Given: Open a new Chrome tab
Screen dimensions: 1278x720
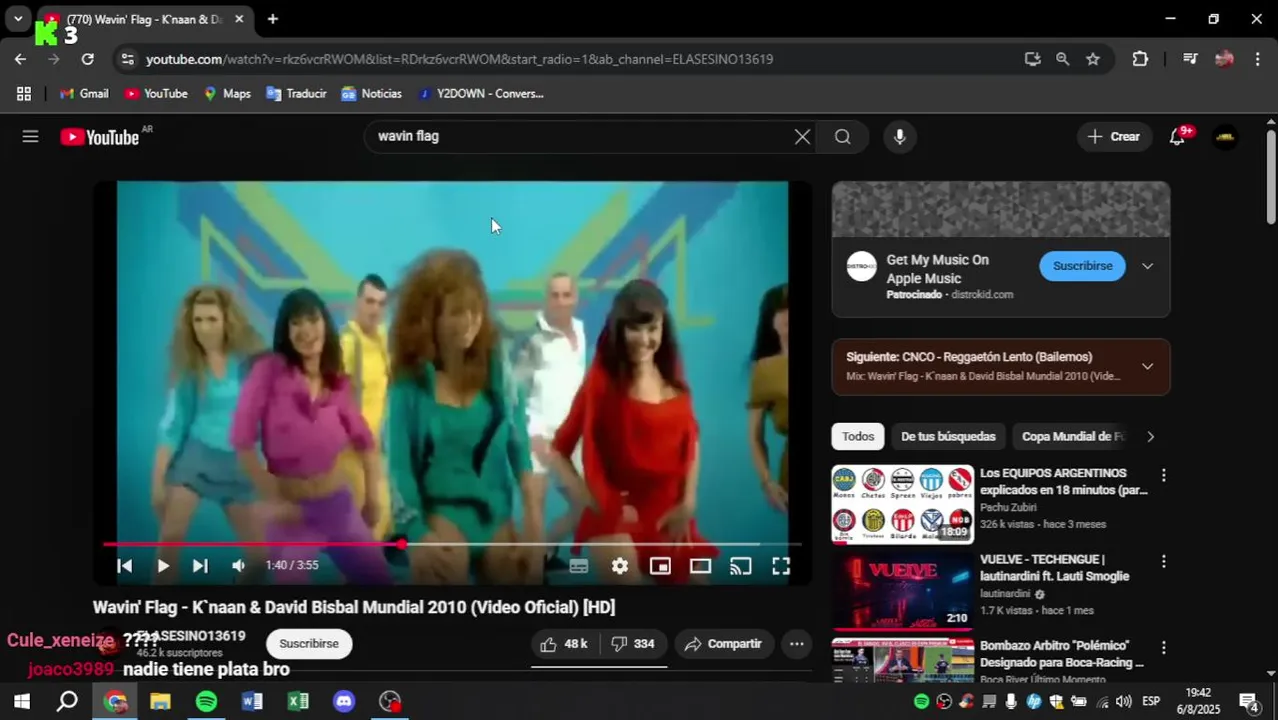Looking at the screenshot, I should point(272,19).
